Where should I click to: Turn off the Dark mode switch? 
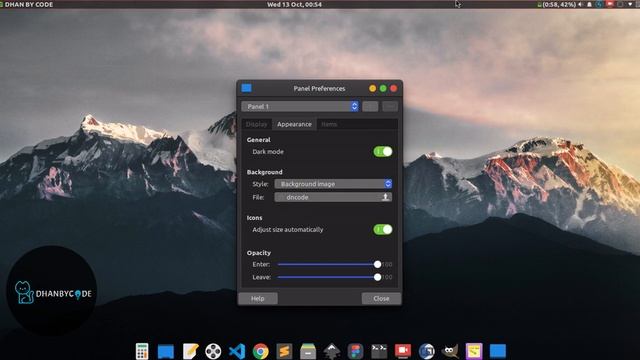point(382,151)
